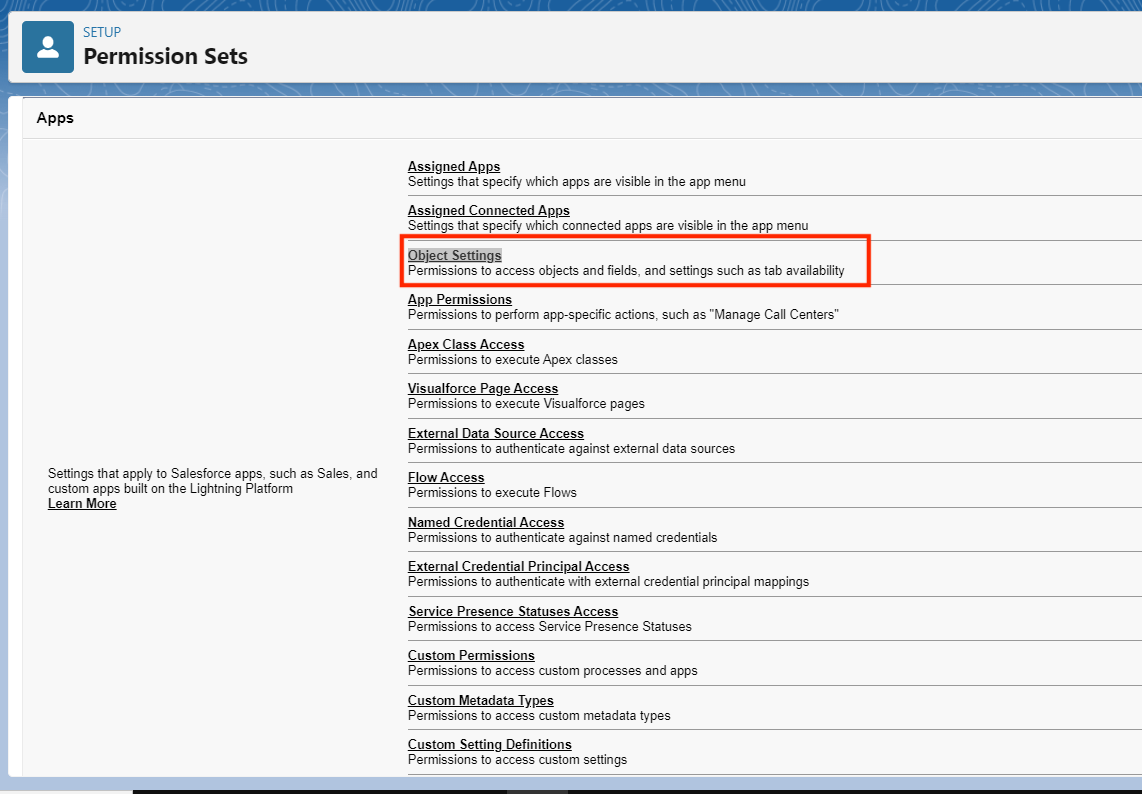This screenshot has width=1142, height=794.
Task: Click the Permission Sets user icon
Action: [x=48, y=47]
